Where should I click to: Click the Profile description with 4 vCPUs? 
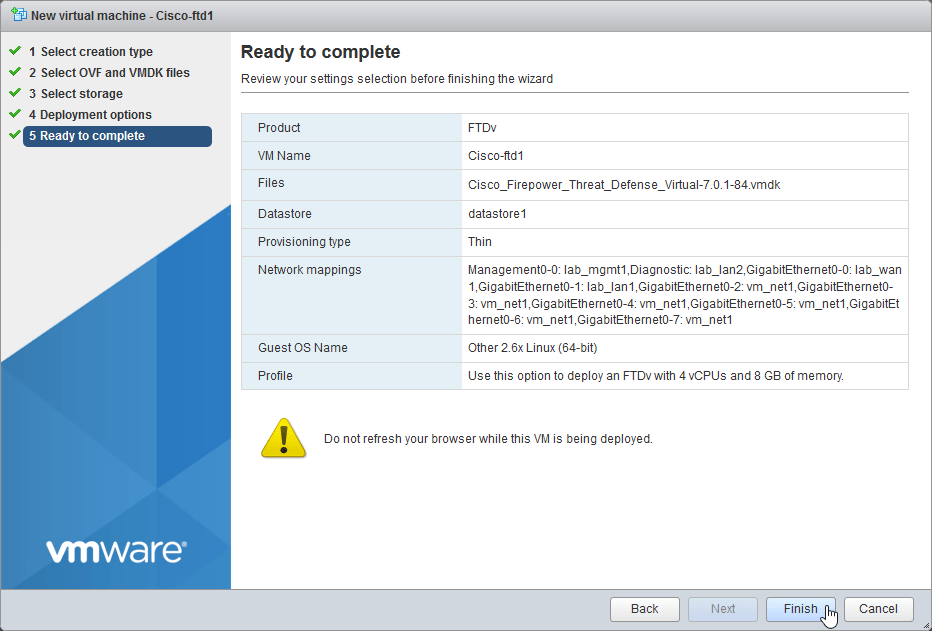(656, 376)
